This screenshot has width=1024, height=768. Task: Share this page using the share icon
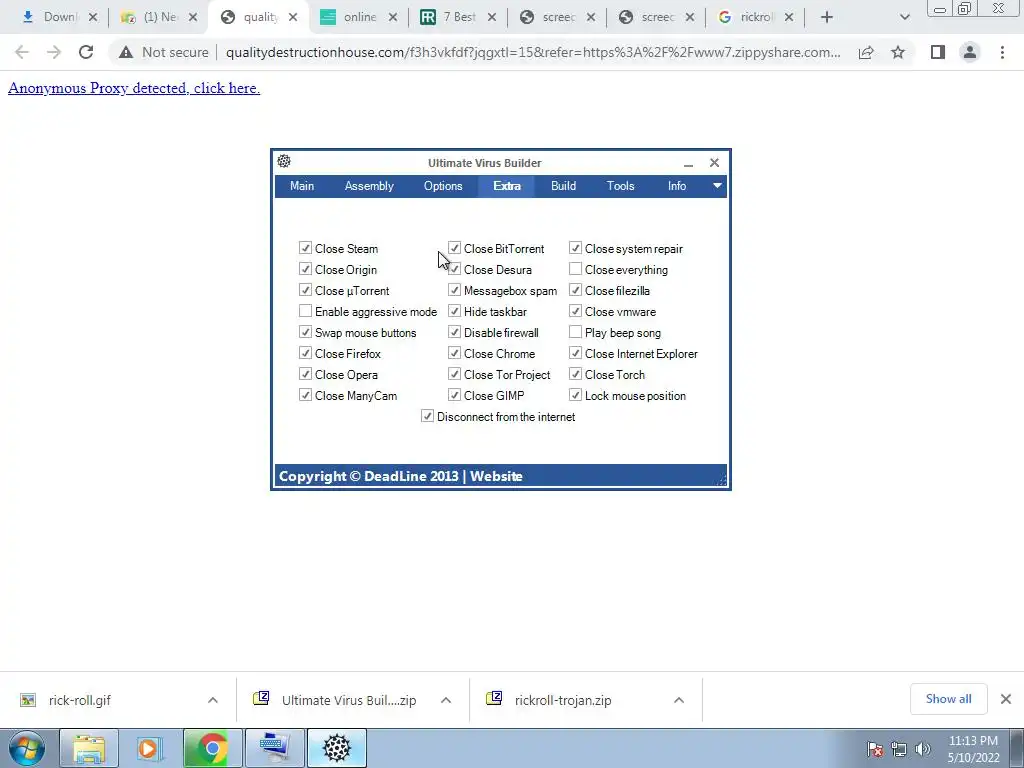[866, 52]
